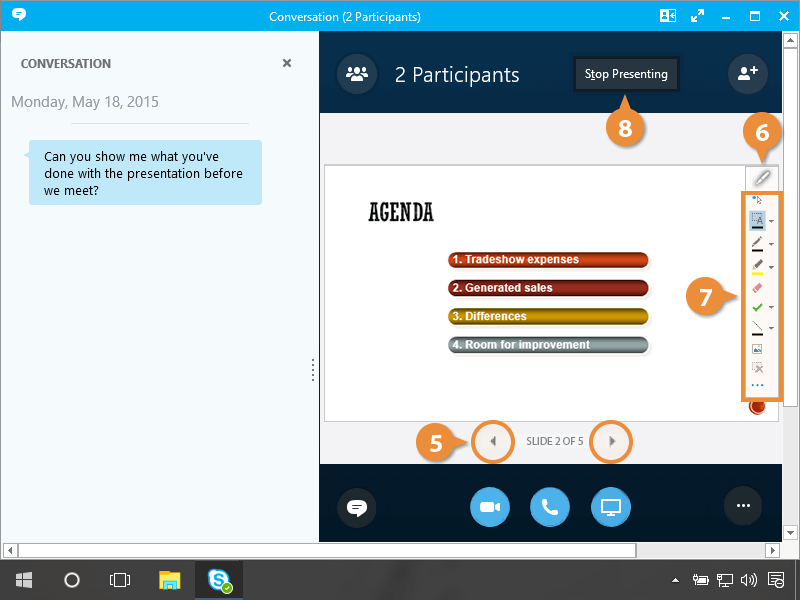Toggle the video camera button
This screenshot has height=600, width=800.
489,507
